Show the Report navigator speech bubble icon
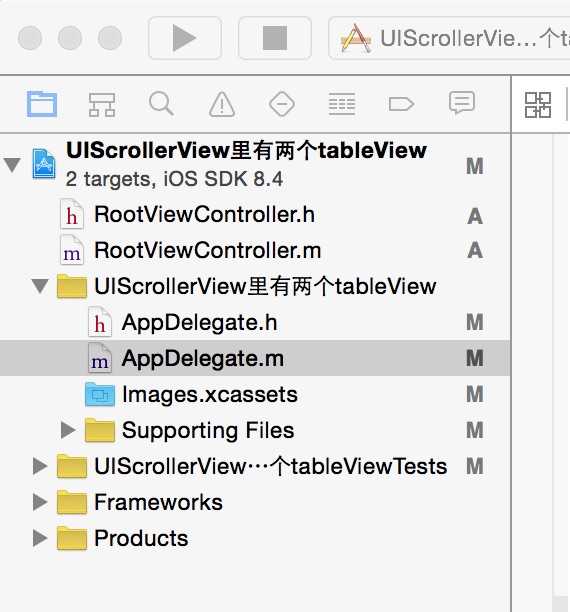Viewport: 570px width, 612px height. tap(462, 103)
